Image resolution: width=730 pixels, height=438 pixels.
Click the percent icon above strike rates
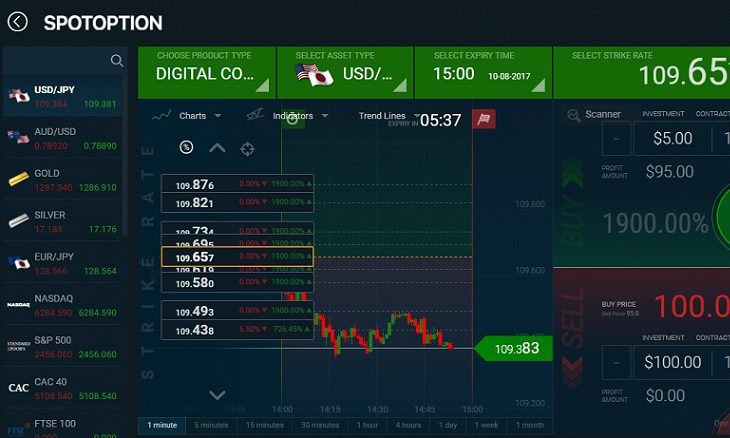click(x=186, y=148)
